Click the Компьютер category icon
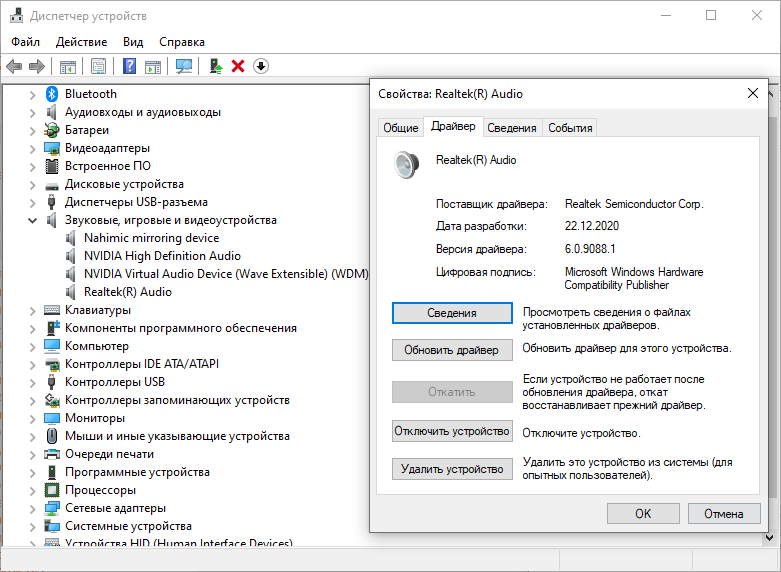781x572 pixels. coord(52,346)
